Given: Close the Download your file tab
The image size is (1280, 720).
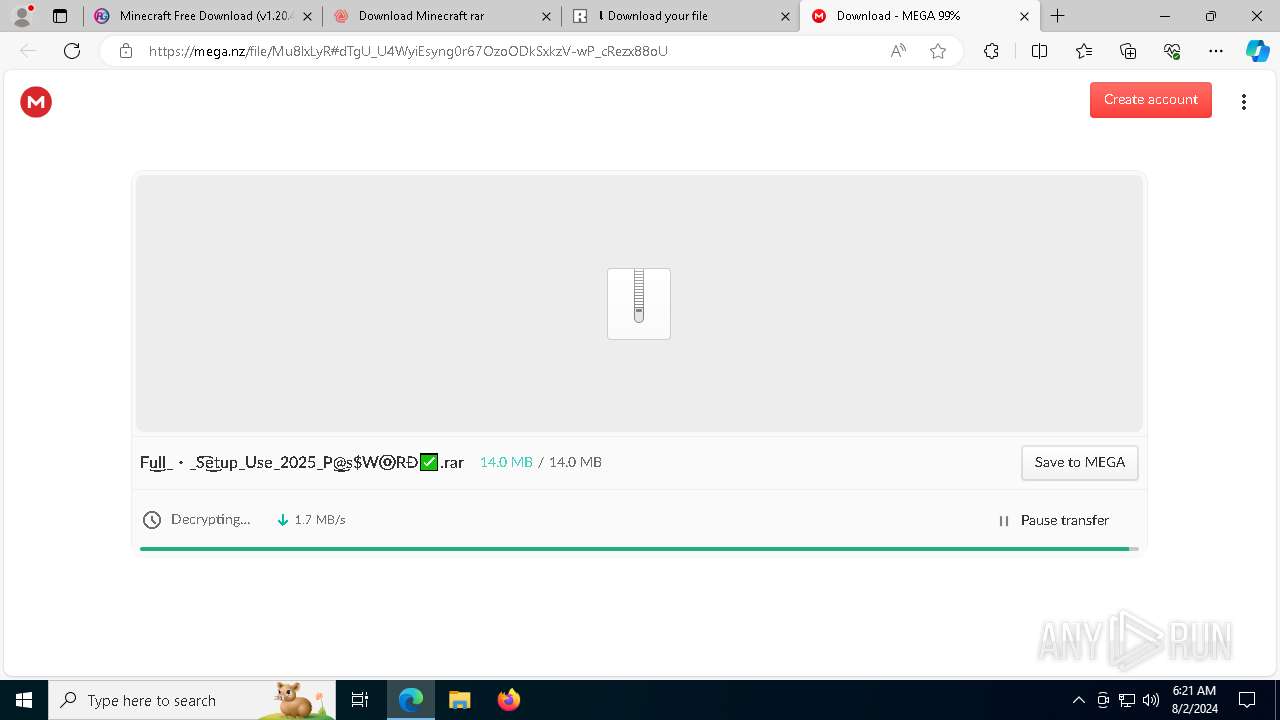Looking at the screenshot, I should pos(785,16).
